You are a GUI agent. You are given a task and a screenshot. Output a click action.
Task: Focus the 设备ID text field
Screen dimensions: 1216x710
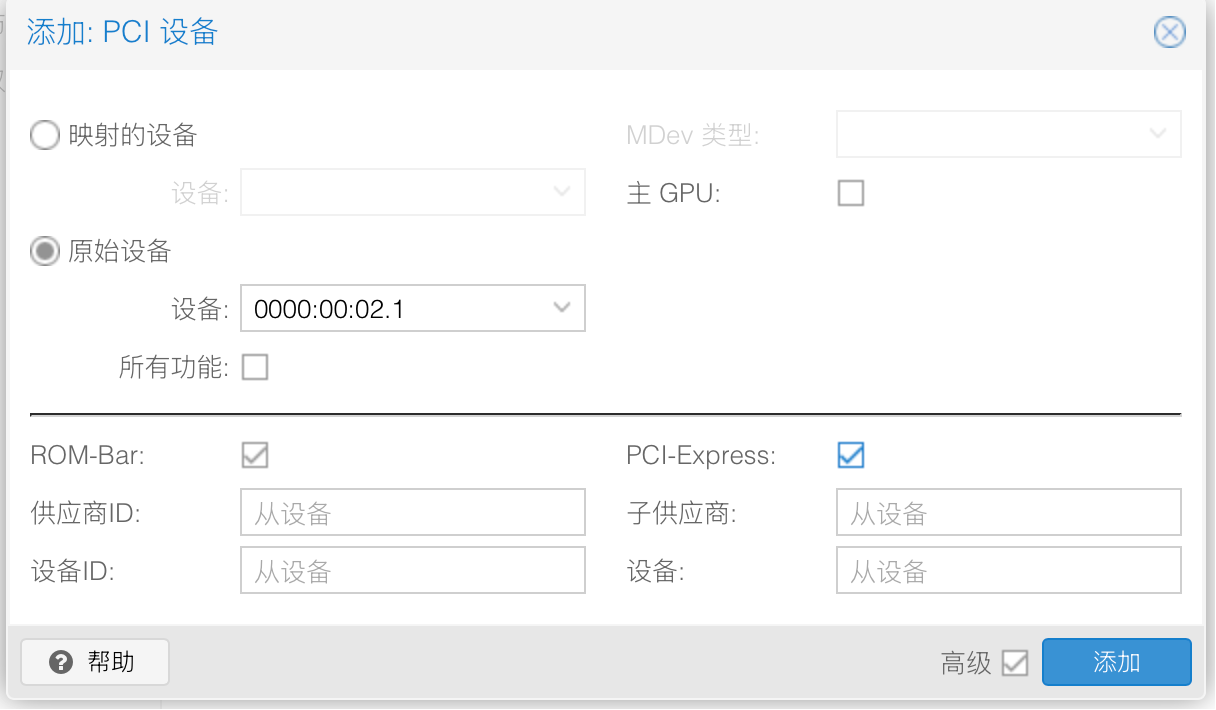pos(412,571)
